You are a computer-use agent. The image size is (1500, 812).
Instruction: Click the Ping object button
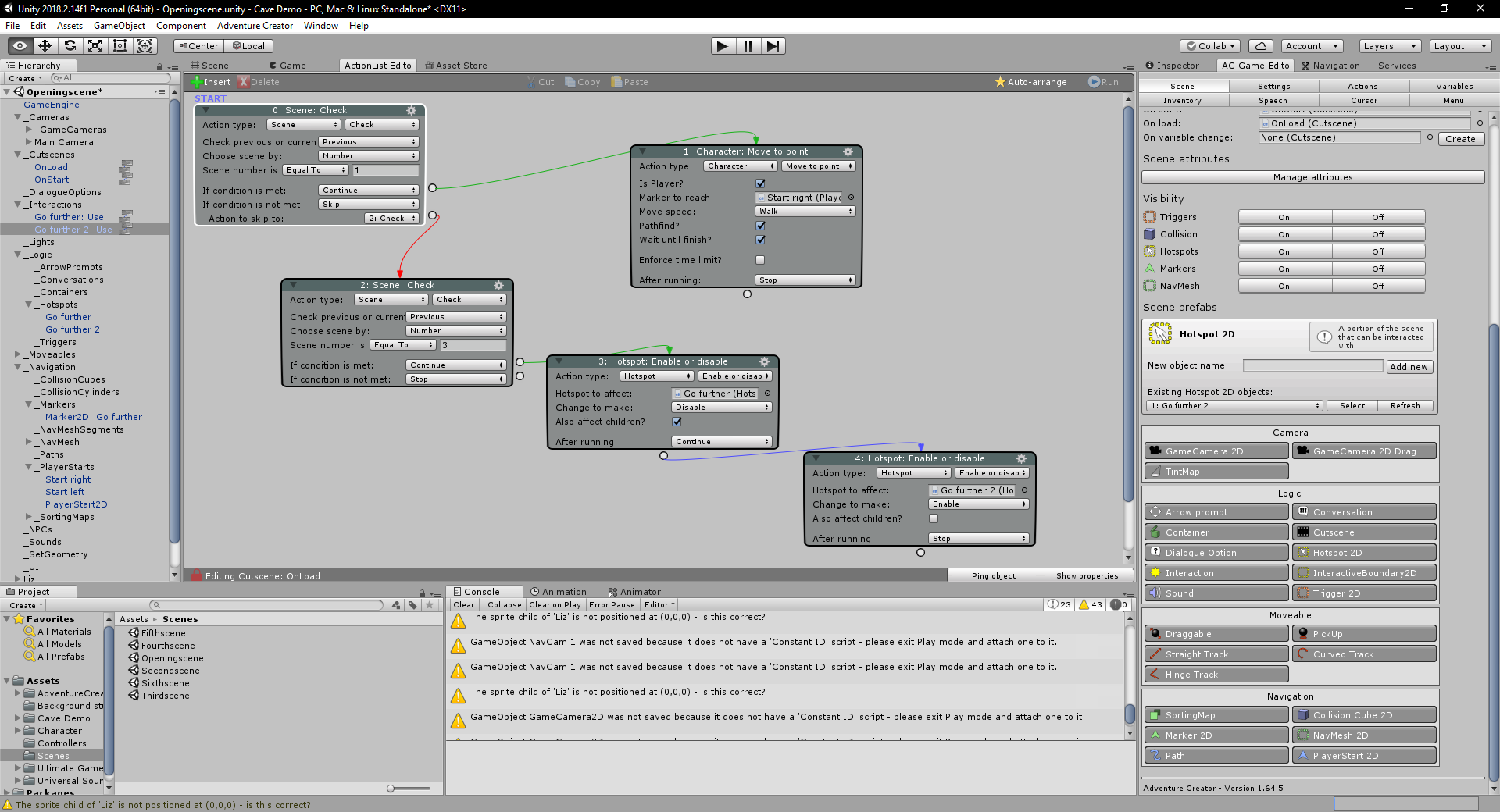coord(994,576)
